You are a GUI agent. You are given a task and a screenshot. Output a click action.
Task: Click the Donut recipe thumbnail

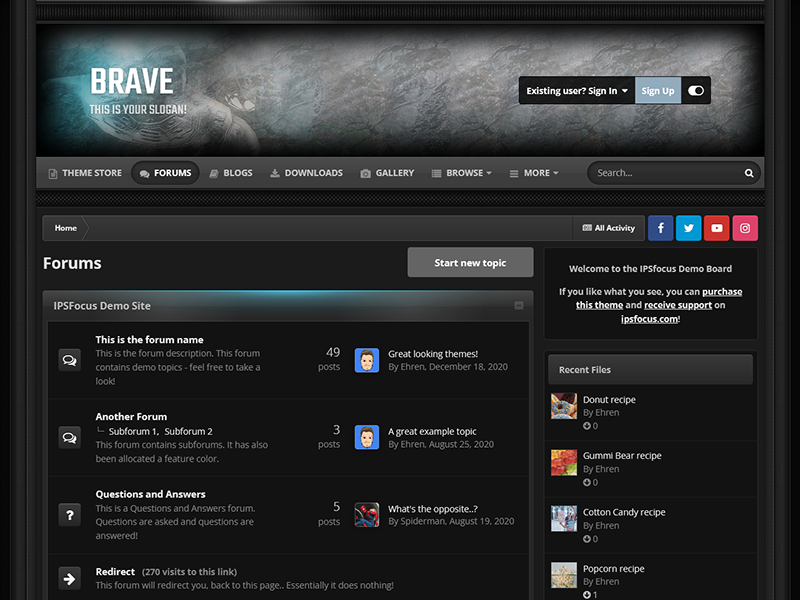pos(564,406)
